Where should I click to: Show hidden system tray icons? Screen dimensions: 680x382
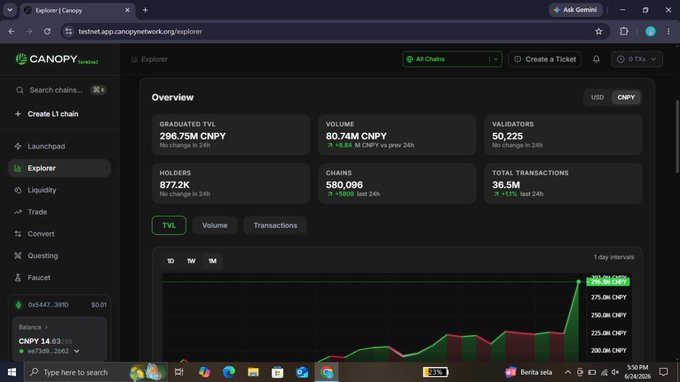[x=567, y=372]
